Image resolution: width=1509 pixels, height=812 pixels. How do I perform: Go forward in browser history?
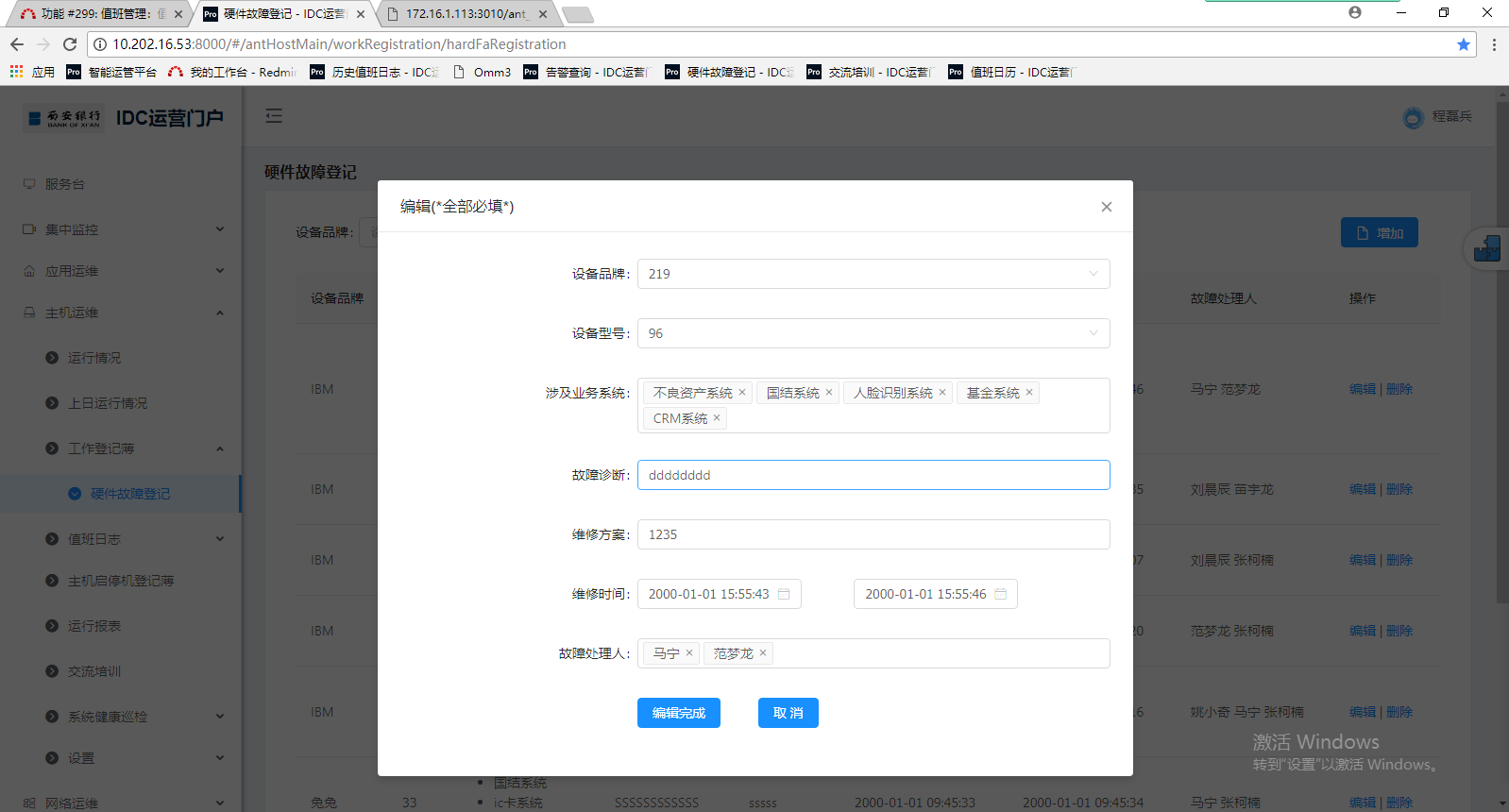pyautogui.click(x=43, y=44)
